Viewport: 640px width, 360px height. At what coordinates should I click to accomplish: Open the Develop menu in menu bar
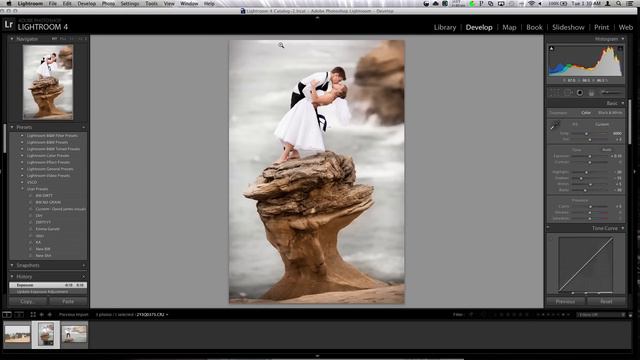[x=87, y=3]
